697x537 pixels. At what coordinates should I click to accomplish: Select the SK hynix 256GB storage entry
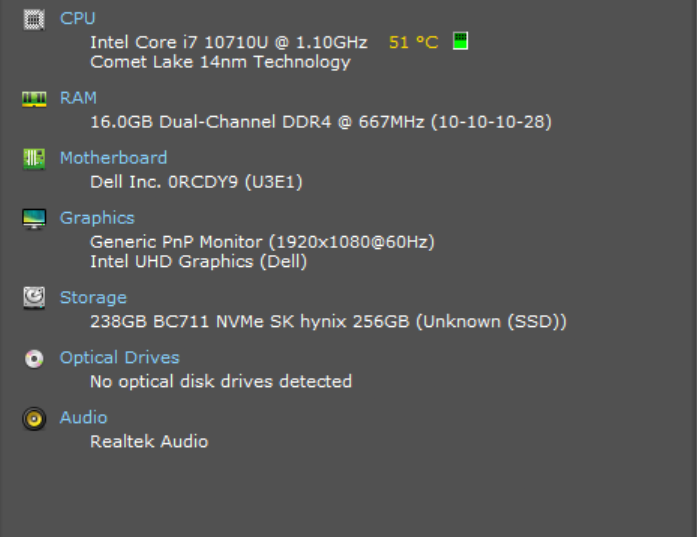(328, 322)
